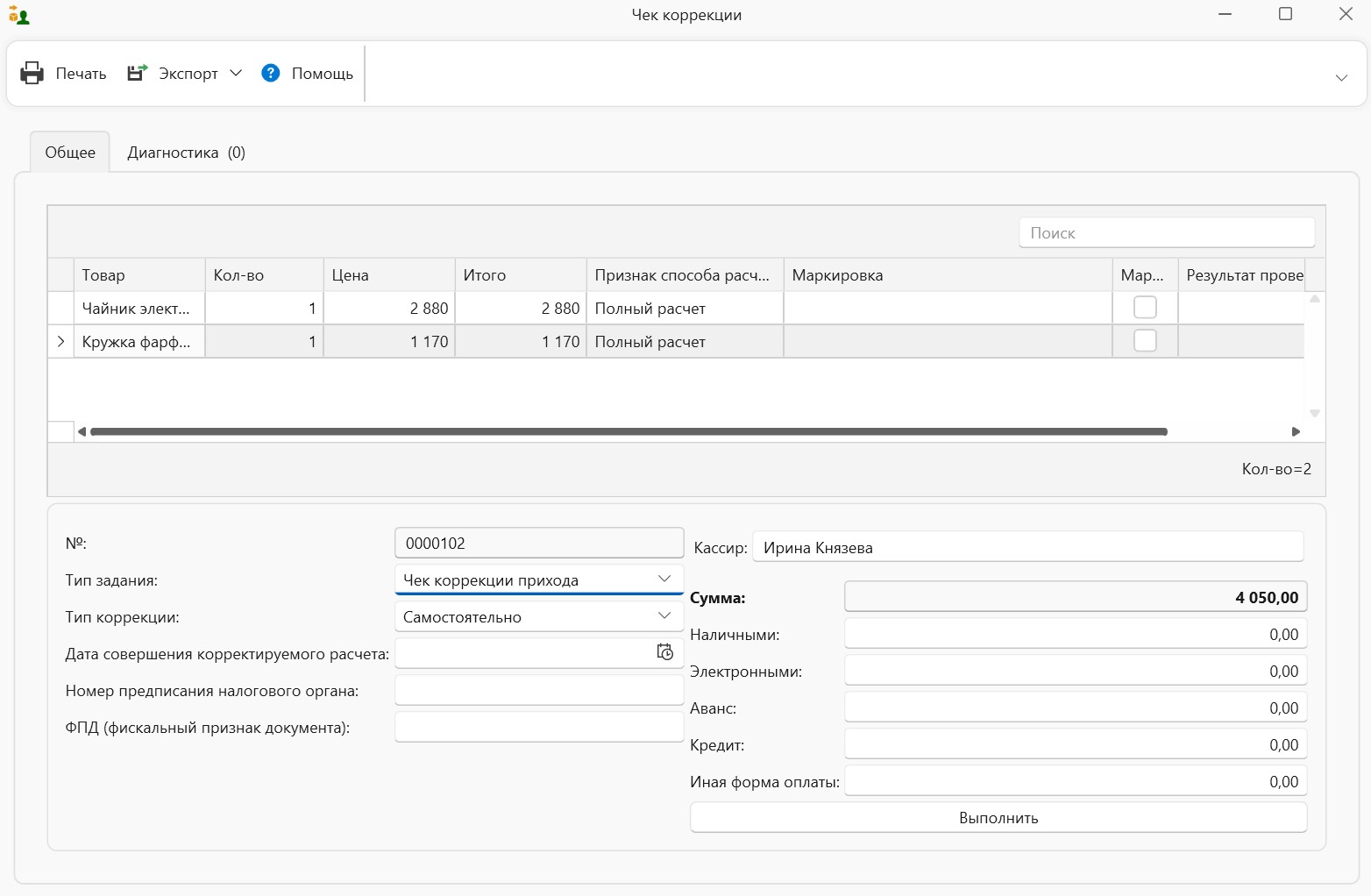The width and height of the screenshot is (1371, 896).
Task: Click the Кол-во cell in Кружка row
Action: 264,341
